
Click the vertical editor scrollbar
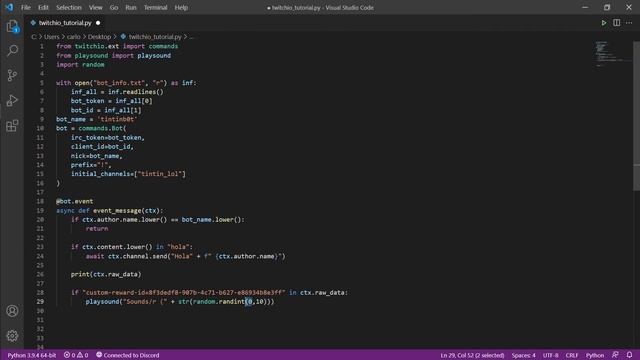636,116
